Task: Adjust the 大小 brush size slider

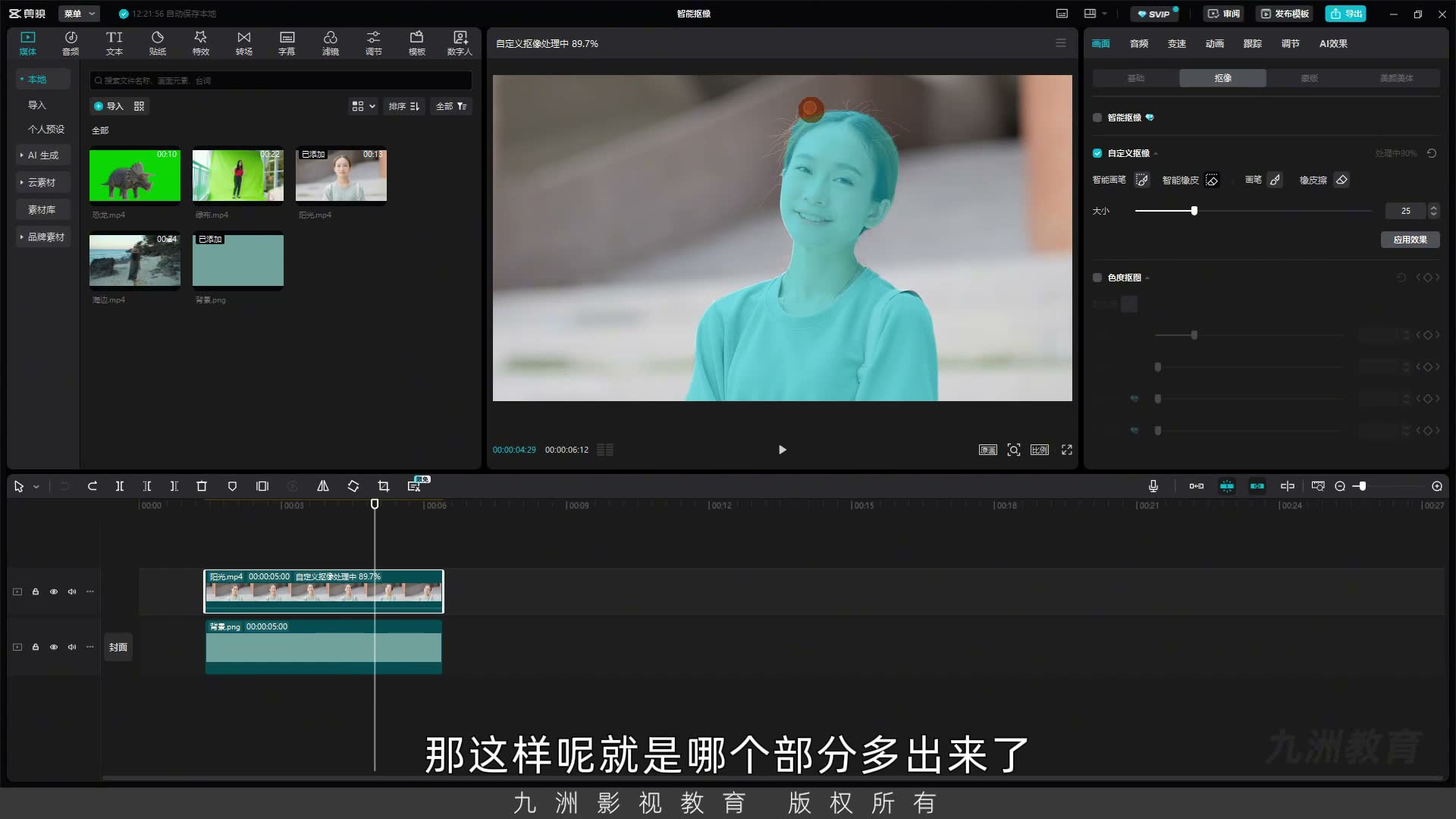Action: pos(1194,211)
